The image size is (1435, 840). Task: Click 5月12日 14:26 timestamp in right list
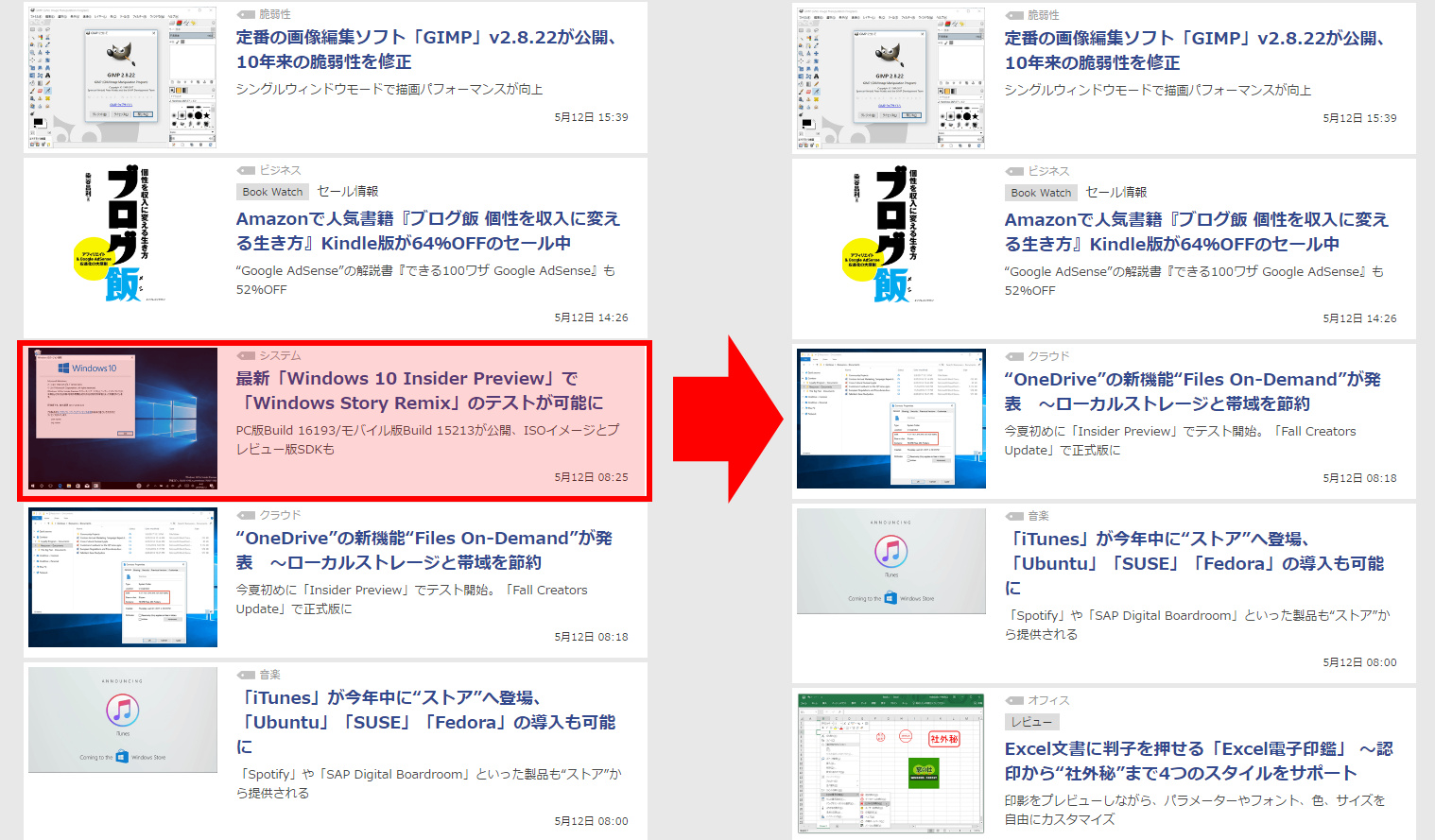[x=1359, y=318]
